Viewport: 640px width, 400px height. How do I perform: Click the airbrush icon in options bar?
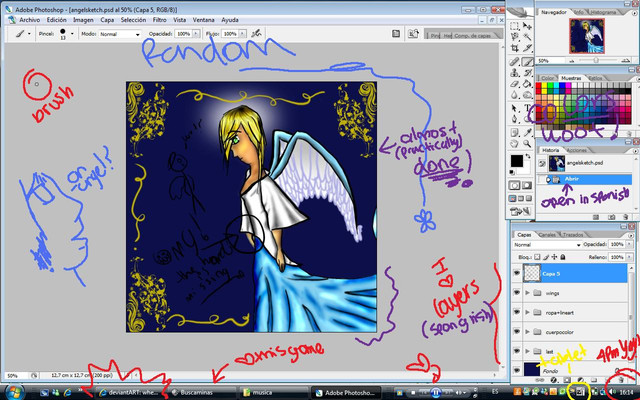[256, 34]
